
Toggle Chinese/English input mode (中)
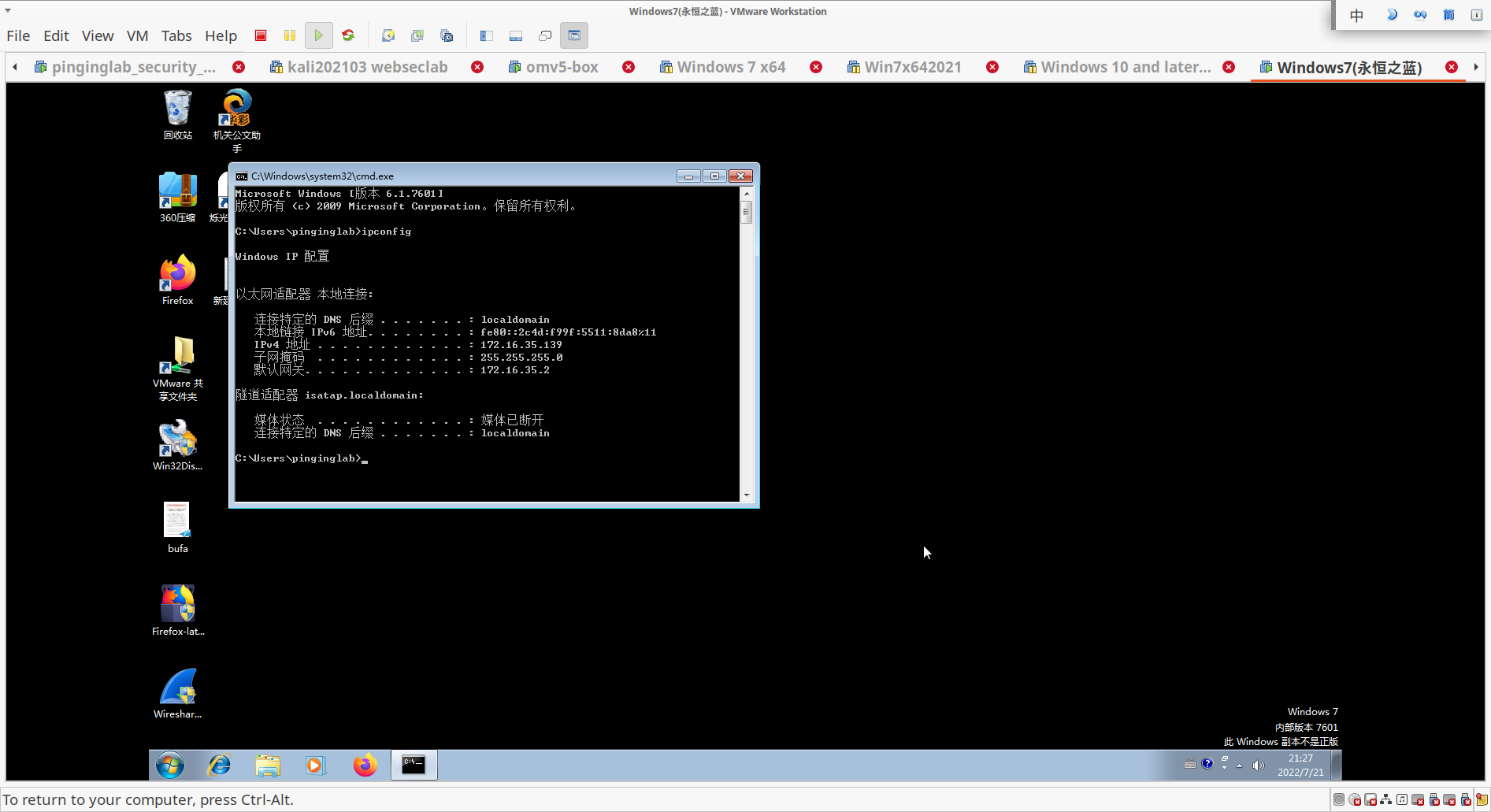point(1356,15)
